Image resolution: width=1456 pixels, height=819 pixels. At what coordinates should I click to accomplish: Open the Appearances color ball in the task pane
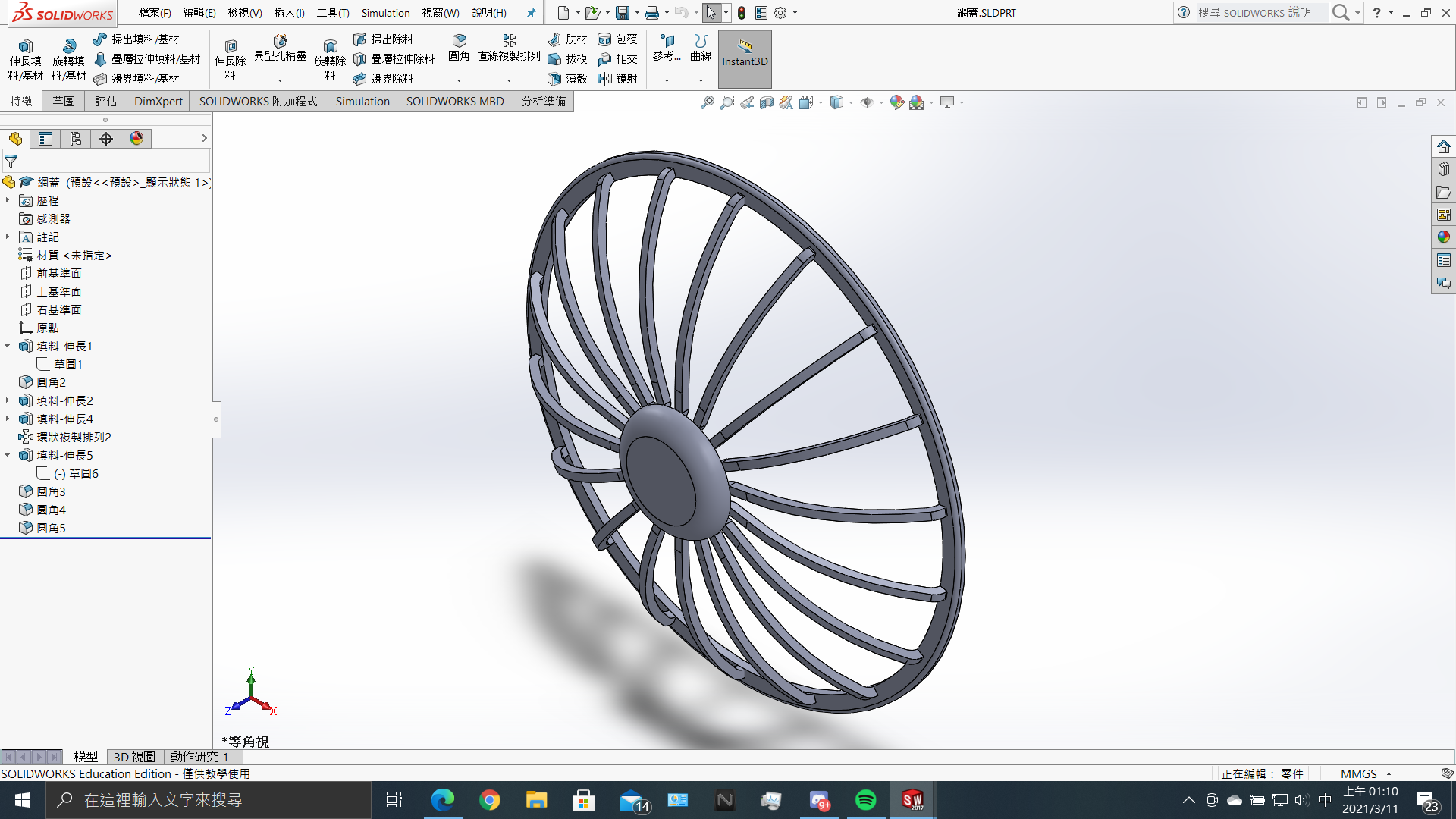[1443, 237]
